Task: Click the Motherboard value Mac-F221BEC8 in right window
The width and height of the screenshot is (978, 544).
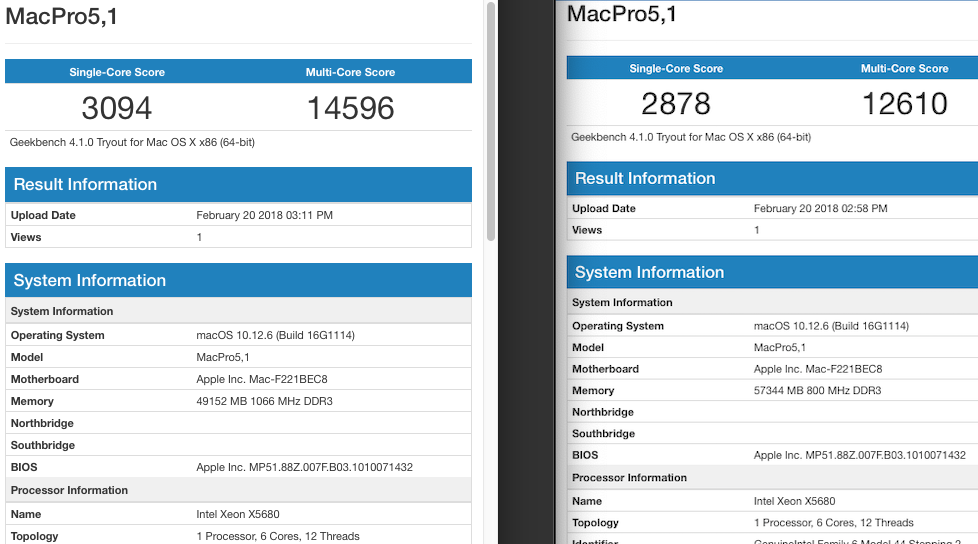Action: [x=818, y=369]
